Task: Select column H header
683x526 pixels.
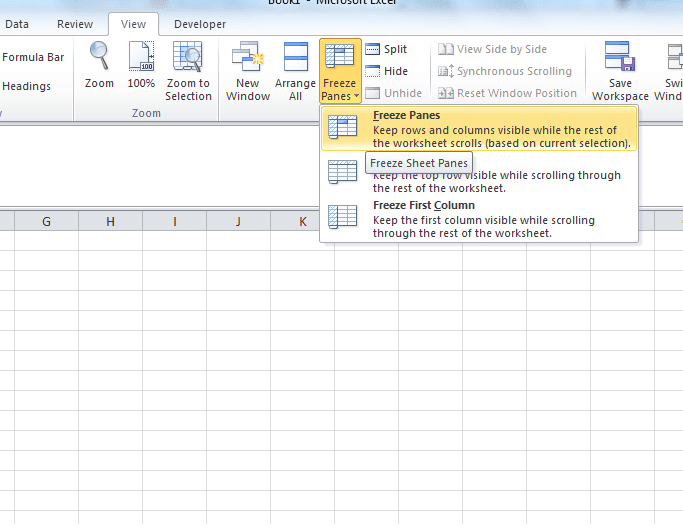Action: tap(110, 221)
